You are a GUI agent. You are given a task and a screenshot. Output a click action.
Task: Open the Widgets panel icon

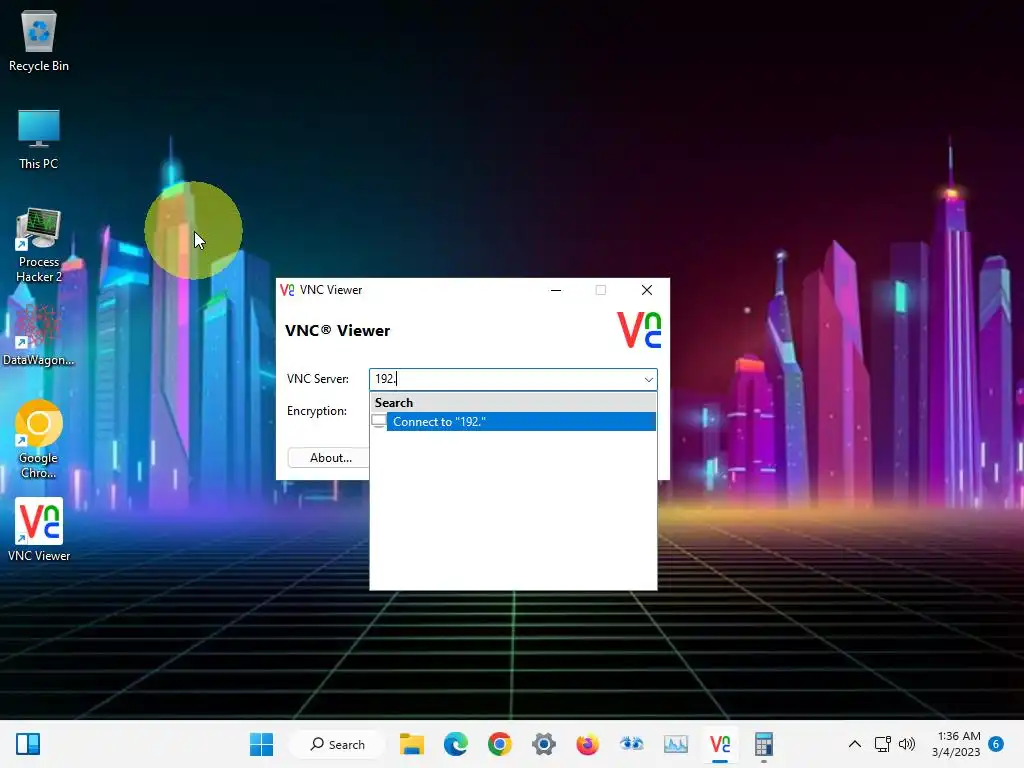[28, 744]
